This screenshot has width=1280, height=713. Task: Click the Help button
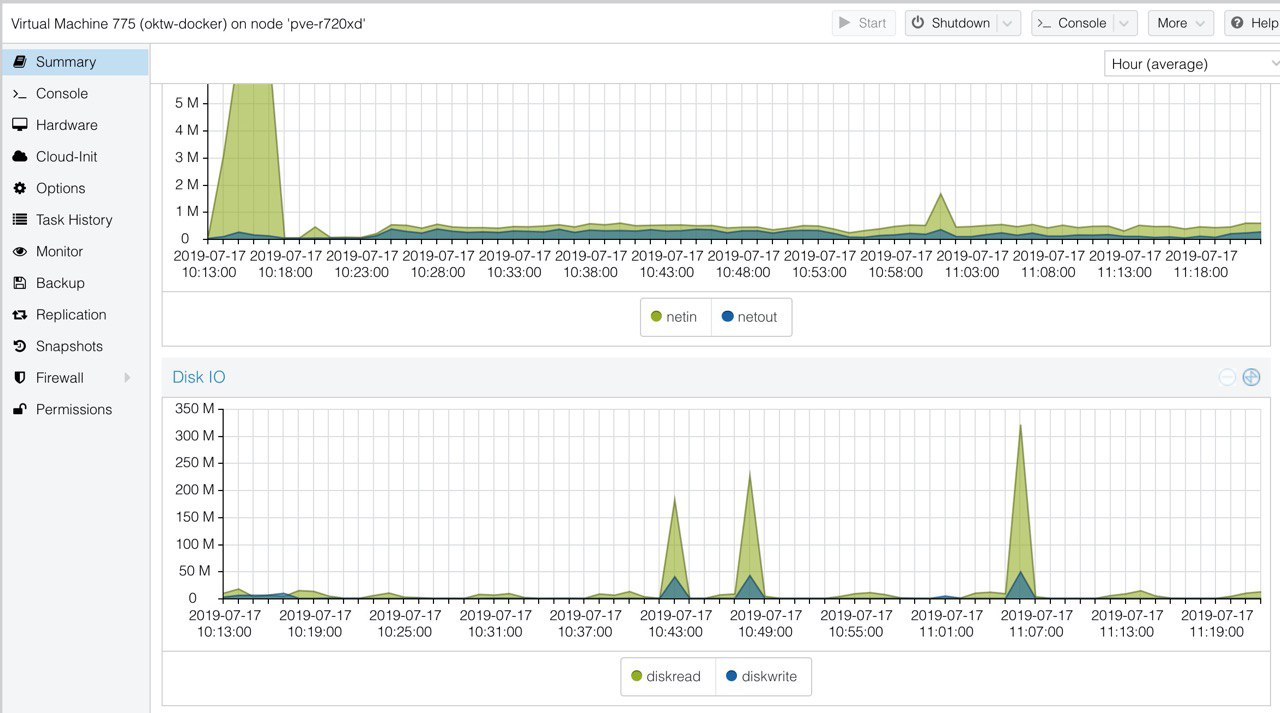(1253, 23)
